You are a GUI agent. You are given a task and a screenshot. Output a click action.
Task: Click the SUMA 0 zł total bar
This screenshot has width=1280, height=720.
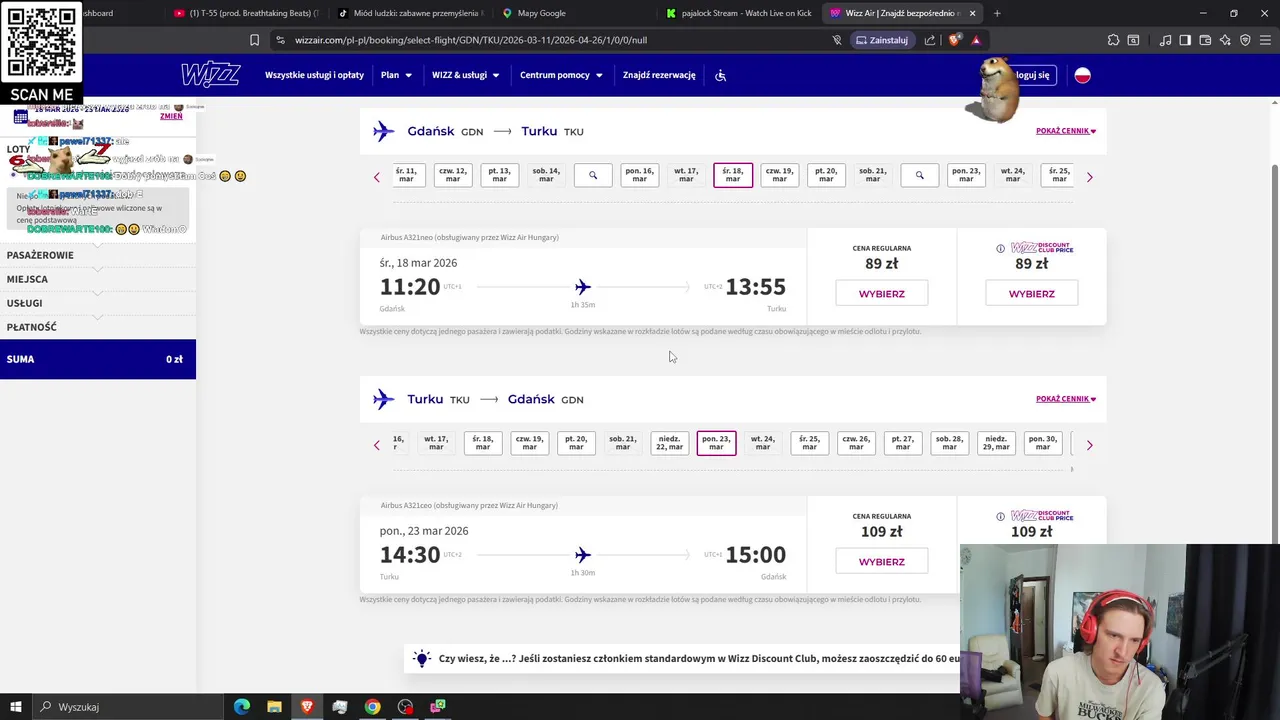pyautogui.click(x=98, y=359)
